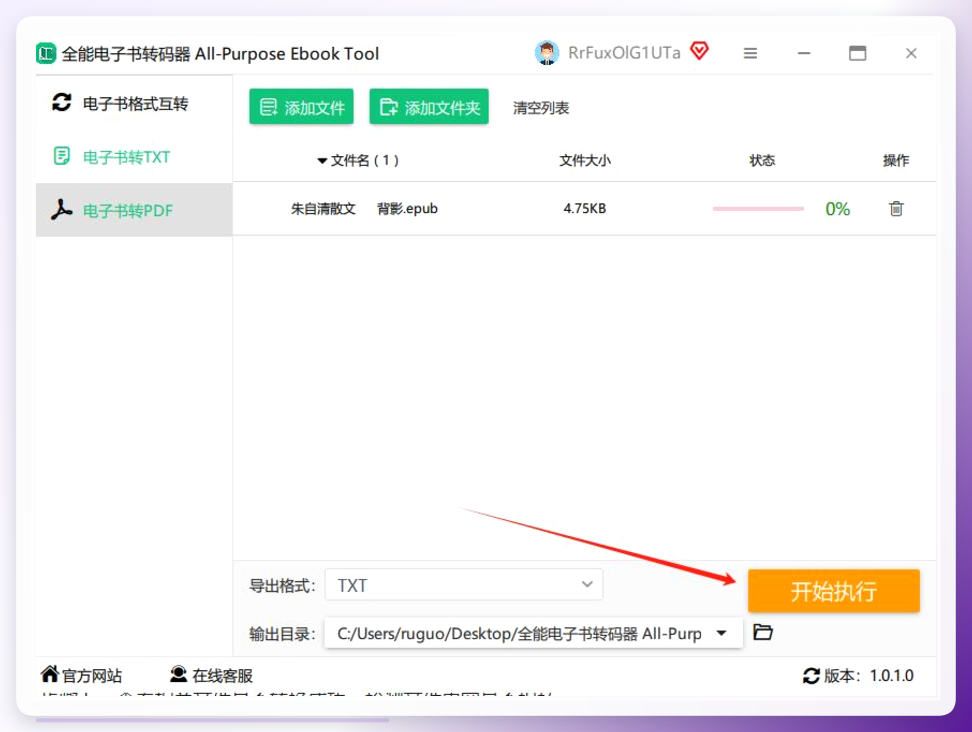972x732 pixels.
Task: Click 添加文件夹 button
Action: [429, 107]
